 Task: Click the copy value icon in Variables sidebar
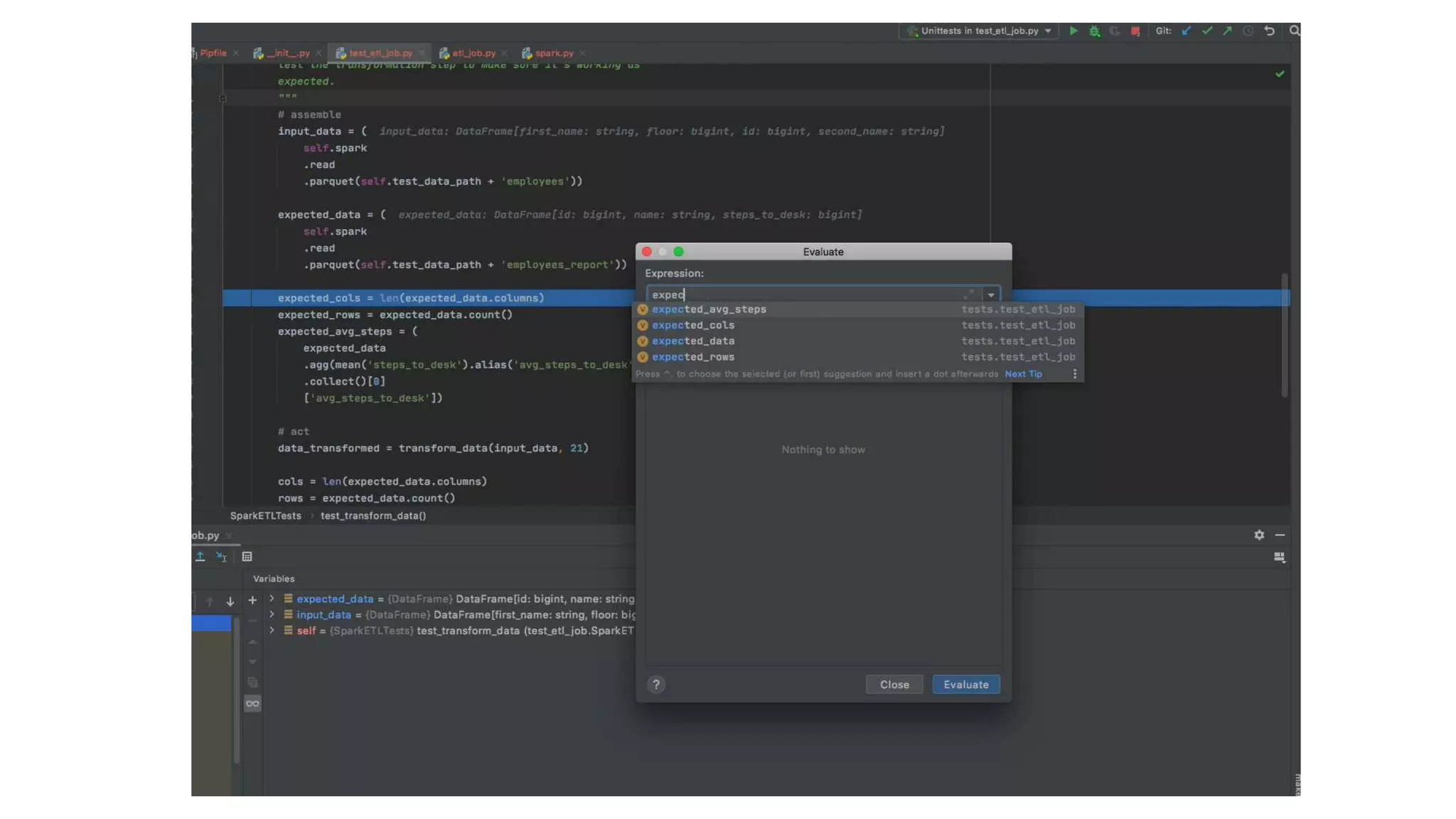tap(252, 682)
